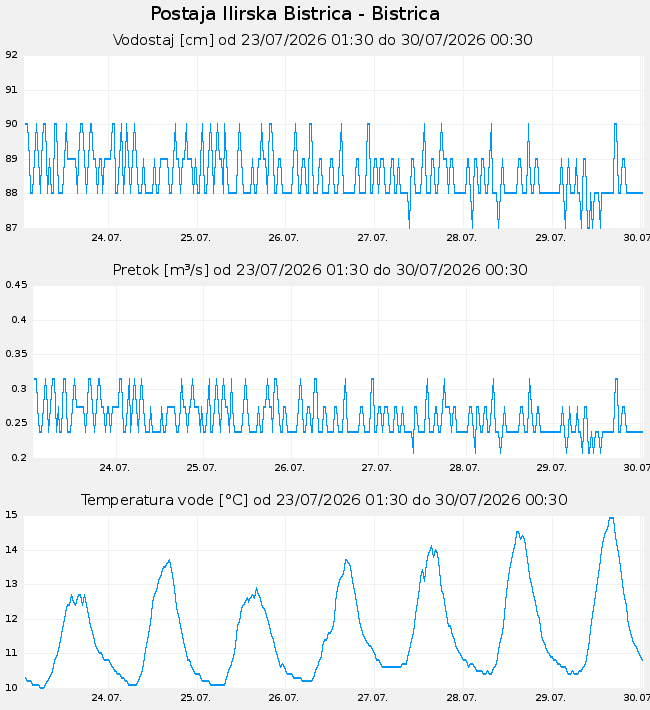Click the Temperatura vode [°C] chart heading
This screenshot has height=710, width=650.
[324, 500]
